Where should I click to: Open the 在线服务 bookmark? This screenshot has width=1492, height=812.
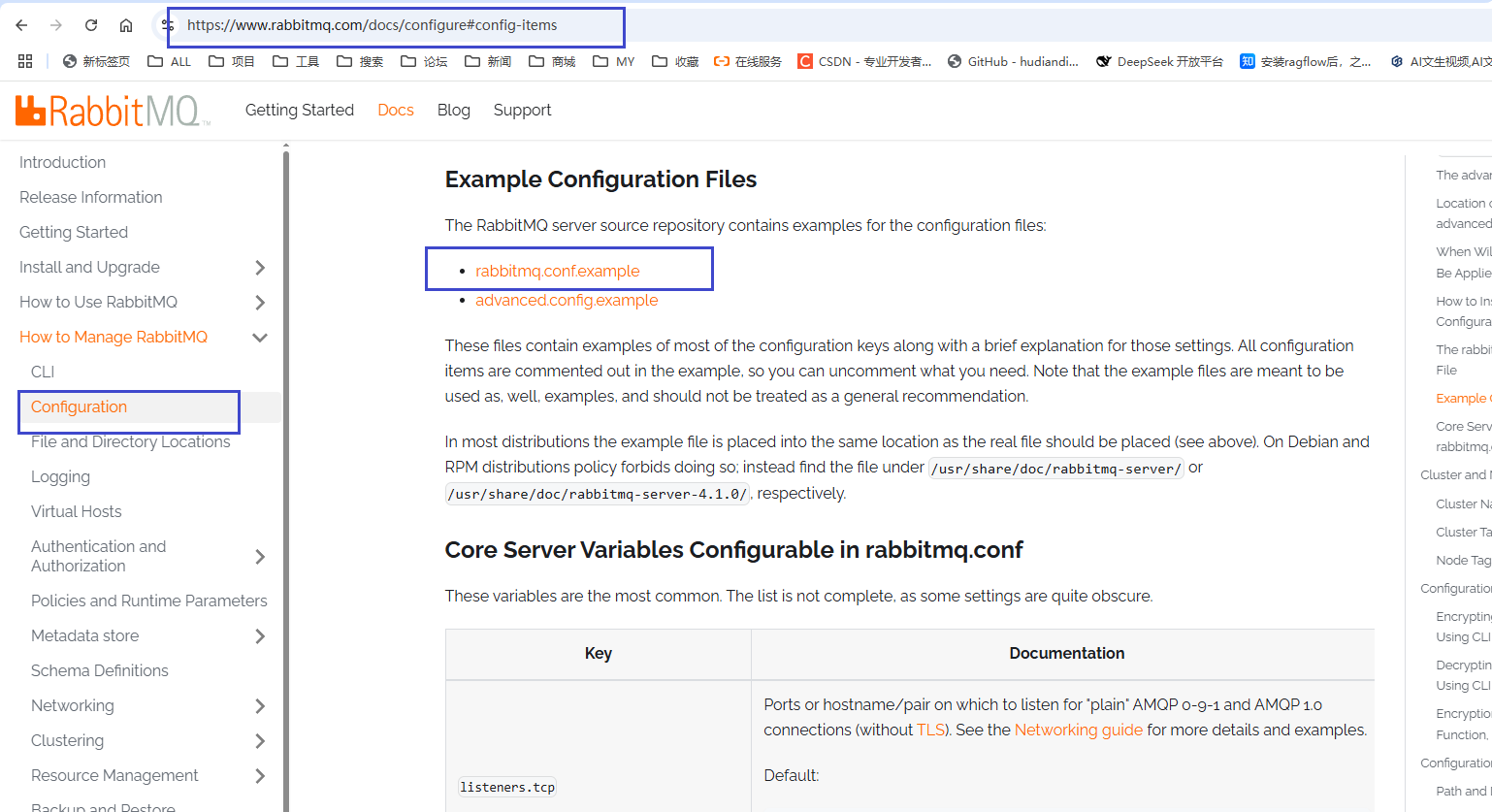[748, 61]
